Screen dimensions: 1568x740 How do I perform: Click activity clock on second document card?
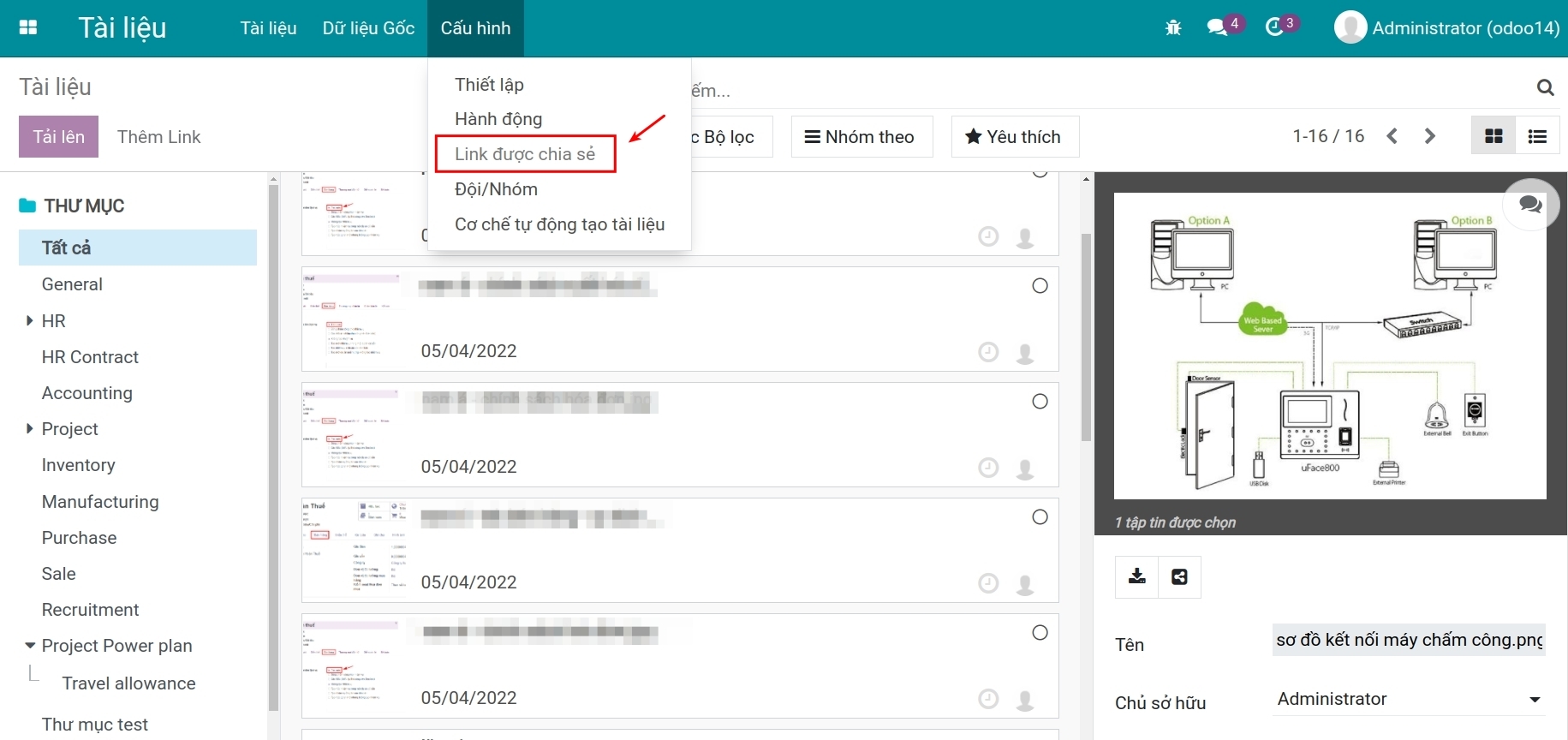click(988, 352)
